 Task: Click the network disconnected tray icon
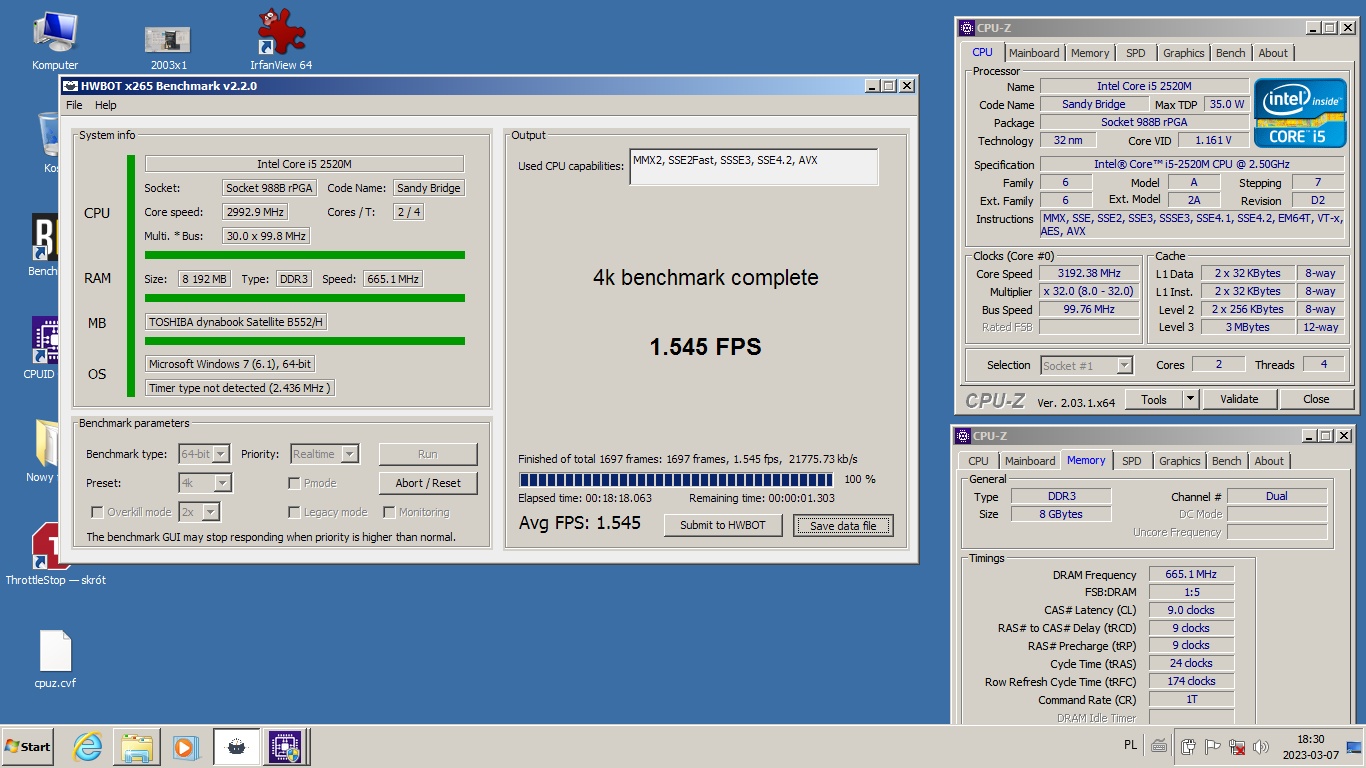click(1237, 746)
